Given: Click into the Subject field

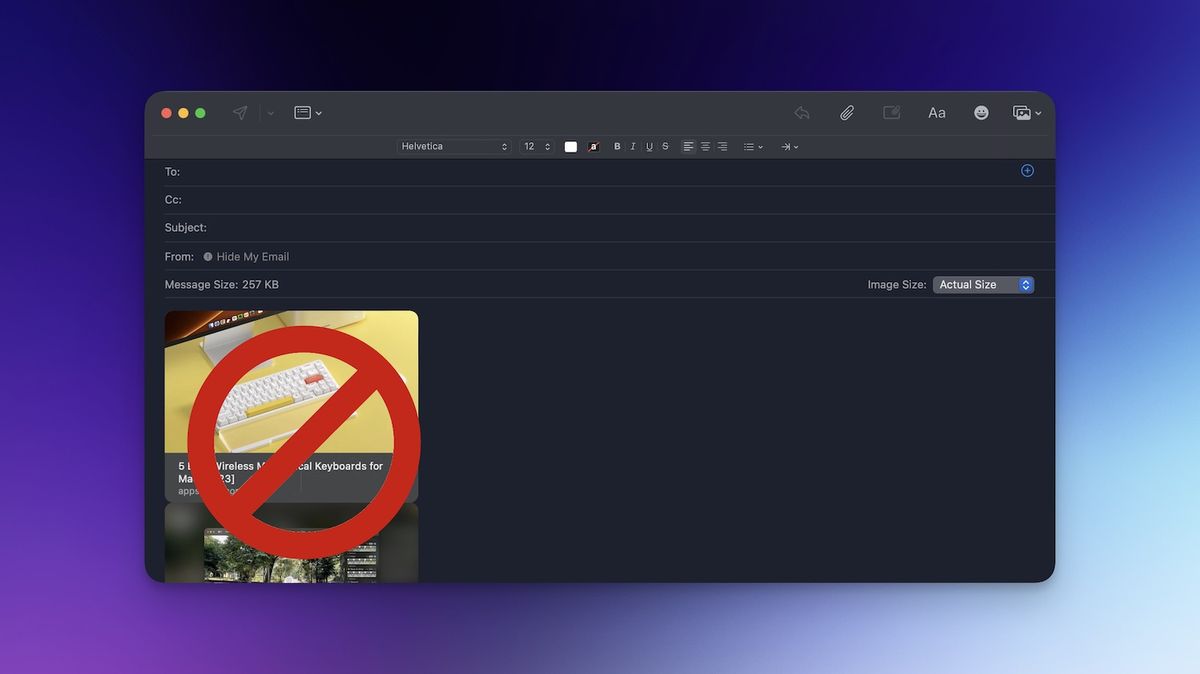Looking at the screenshot, I should [x=600, y=228].
